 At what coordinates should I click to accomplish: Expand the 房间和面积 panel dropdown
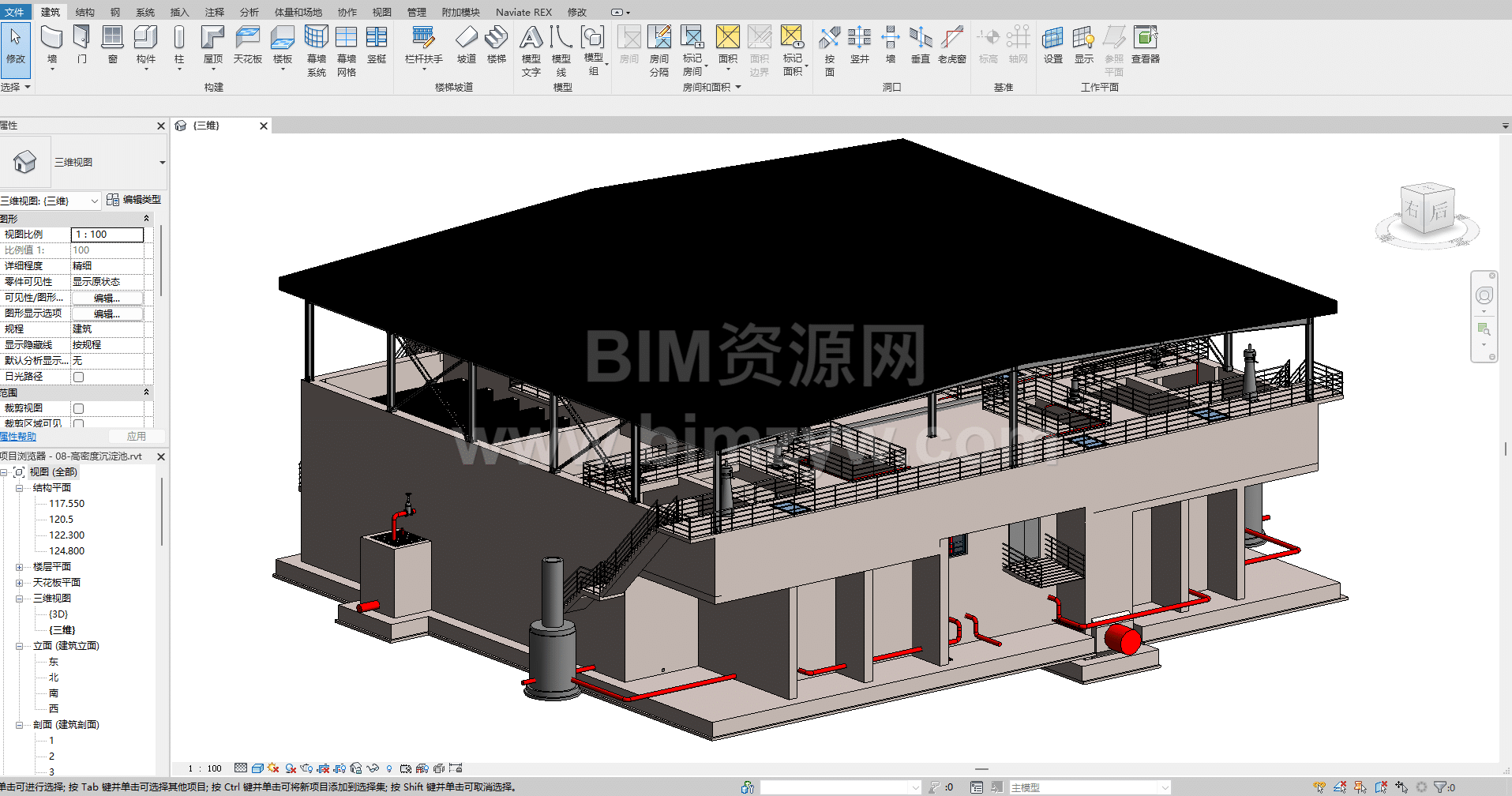pos(712,87)
